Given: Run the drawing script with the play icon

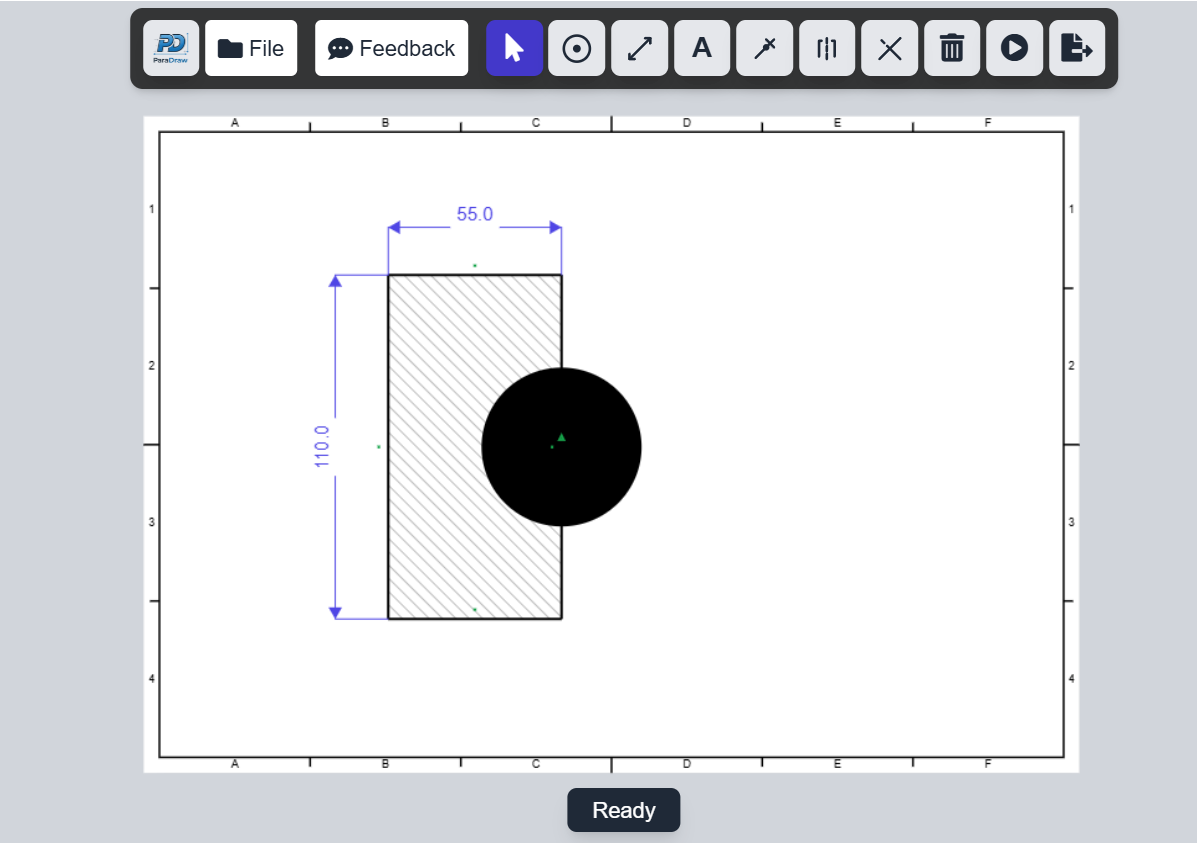Looking at the screenshot, I should pyautogui.click(x=1014, y=48).
